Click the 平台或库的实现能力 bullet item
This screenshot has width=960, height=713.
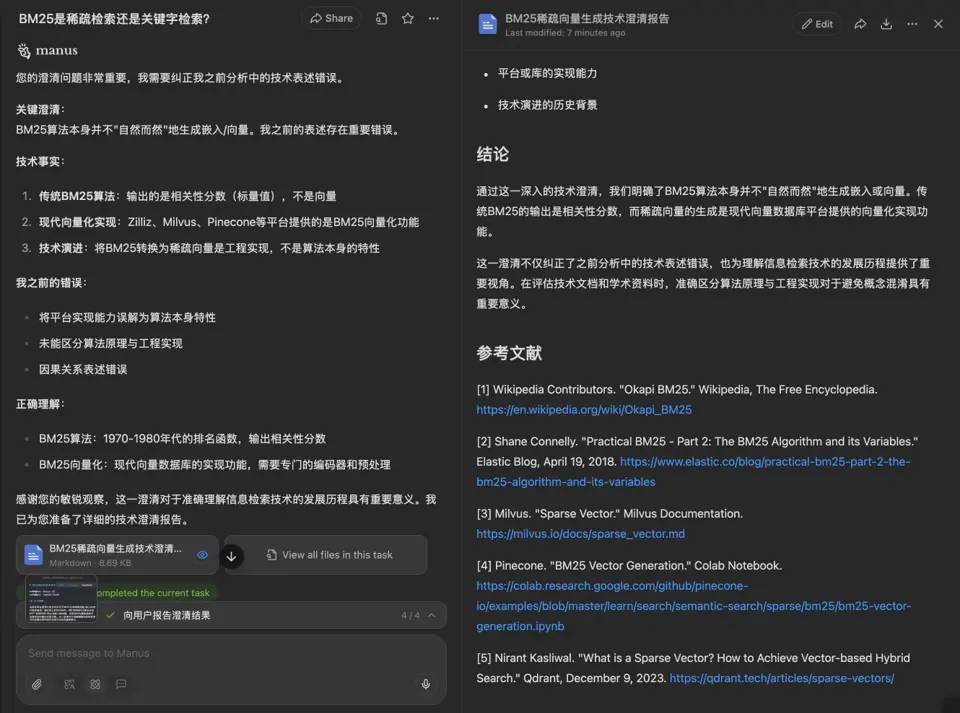[x=547, y=73]
